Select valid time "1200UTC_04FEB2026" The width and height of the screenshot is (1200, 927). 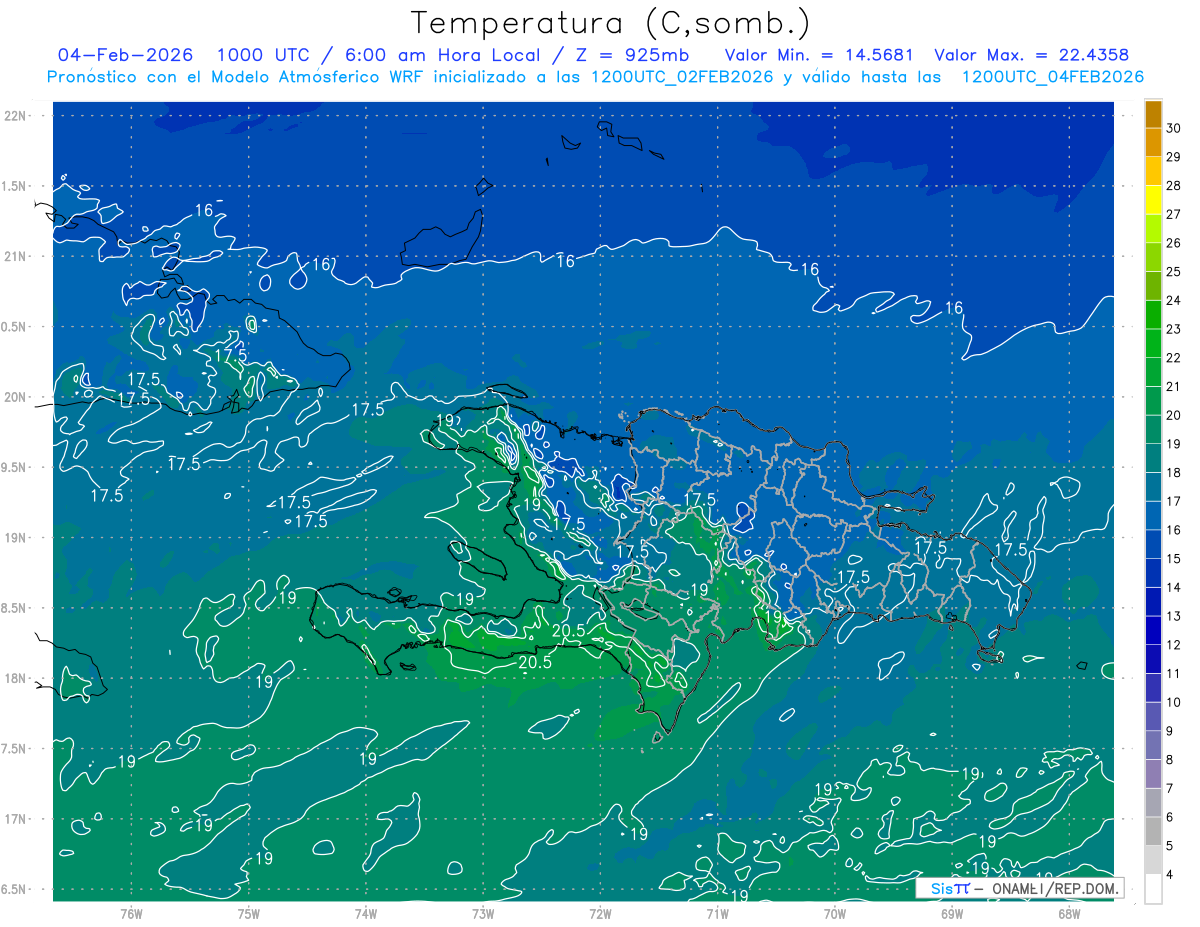click(x=1053, y=77)
